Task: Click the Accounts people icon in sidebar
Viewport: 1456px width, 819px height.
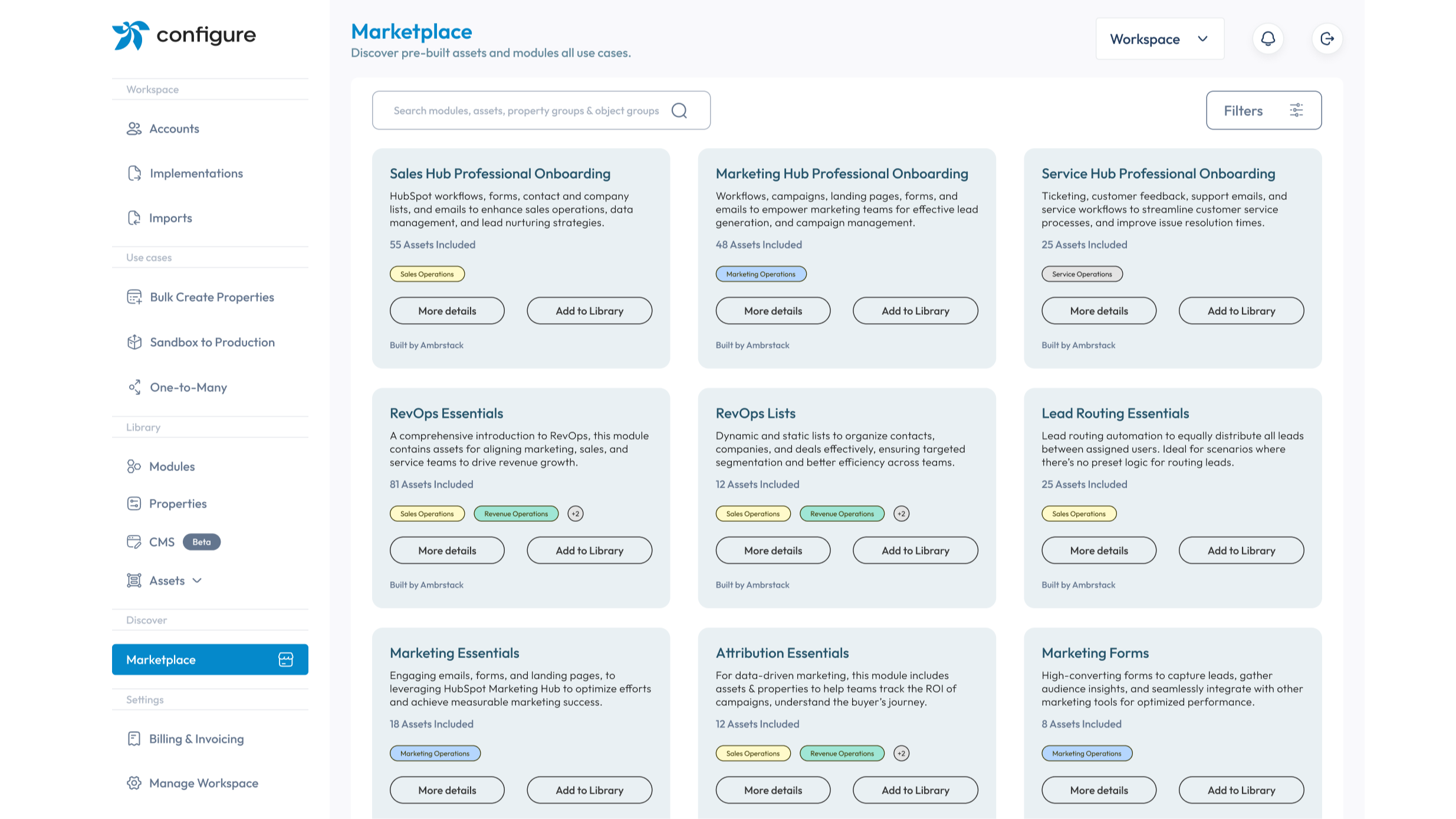Action: click(134, 128)
